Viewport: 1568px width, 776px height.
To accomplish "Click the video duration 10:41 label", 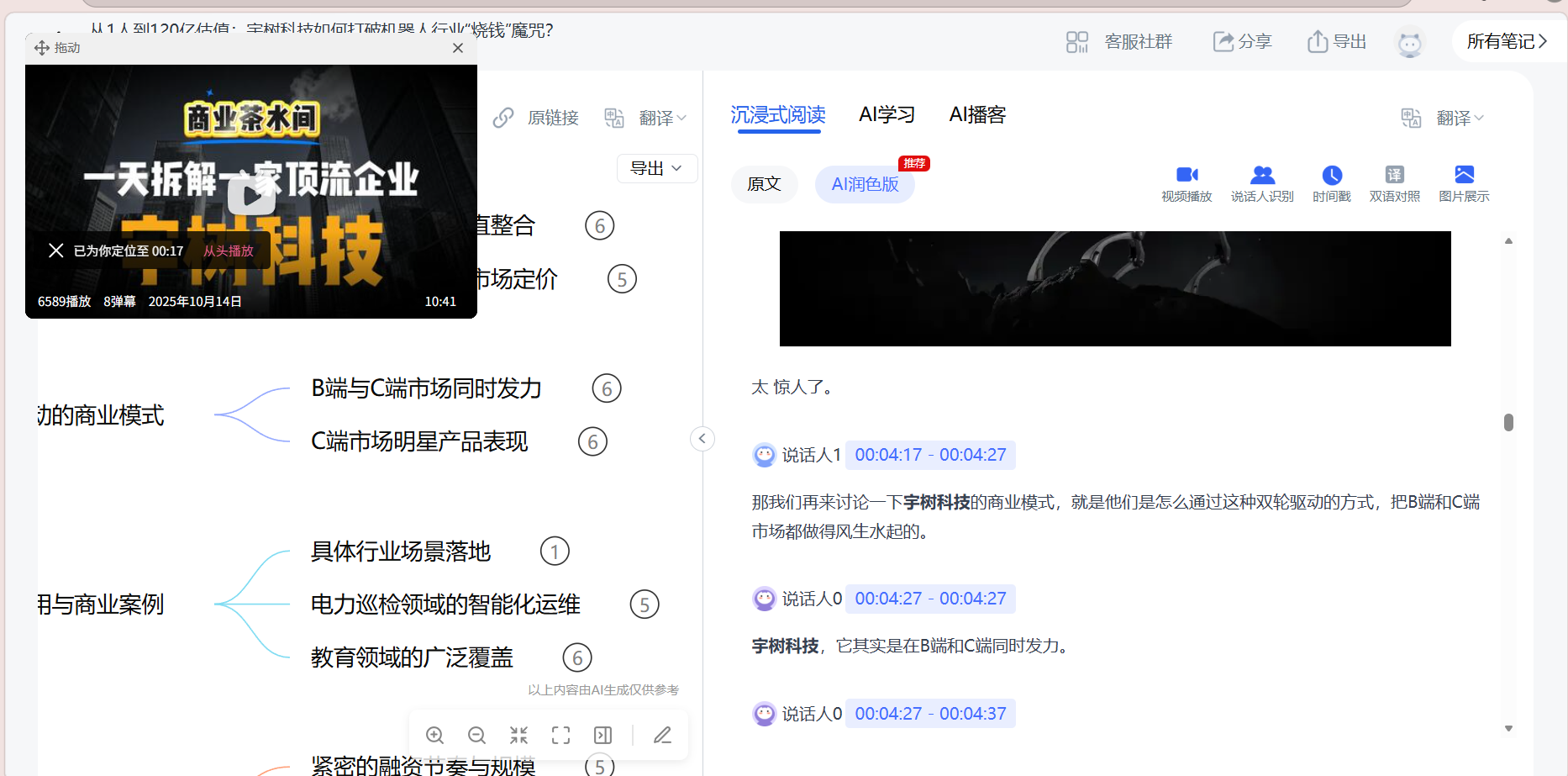I will pos(440,302).
